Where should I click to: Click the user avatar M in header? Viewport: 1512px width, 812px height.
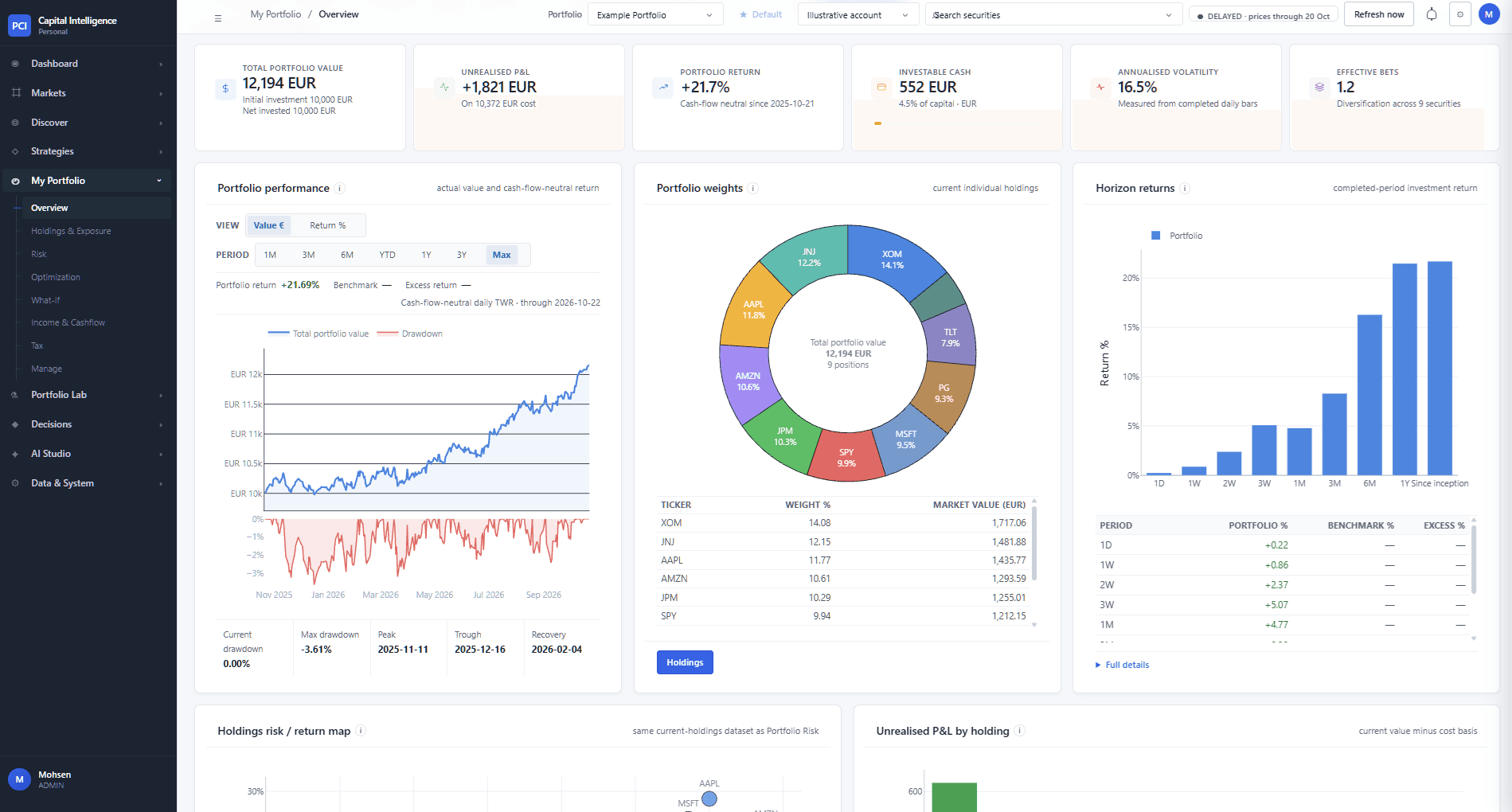[1489, 14]
